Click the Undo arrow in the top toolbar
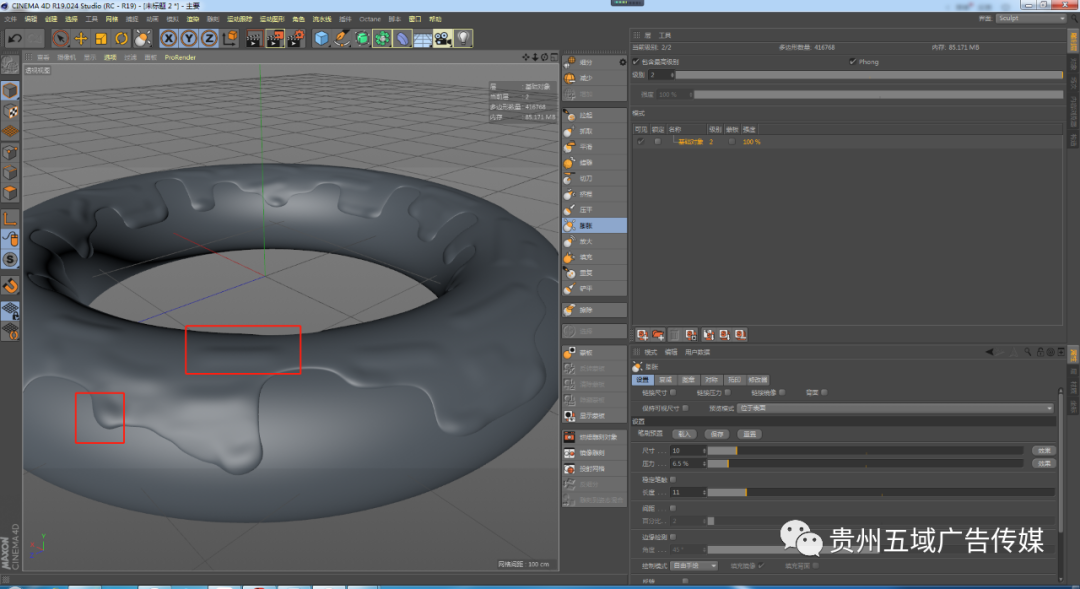Image resolution: width=1080 pixels, height=589 pixels. tap(14, 39)
